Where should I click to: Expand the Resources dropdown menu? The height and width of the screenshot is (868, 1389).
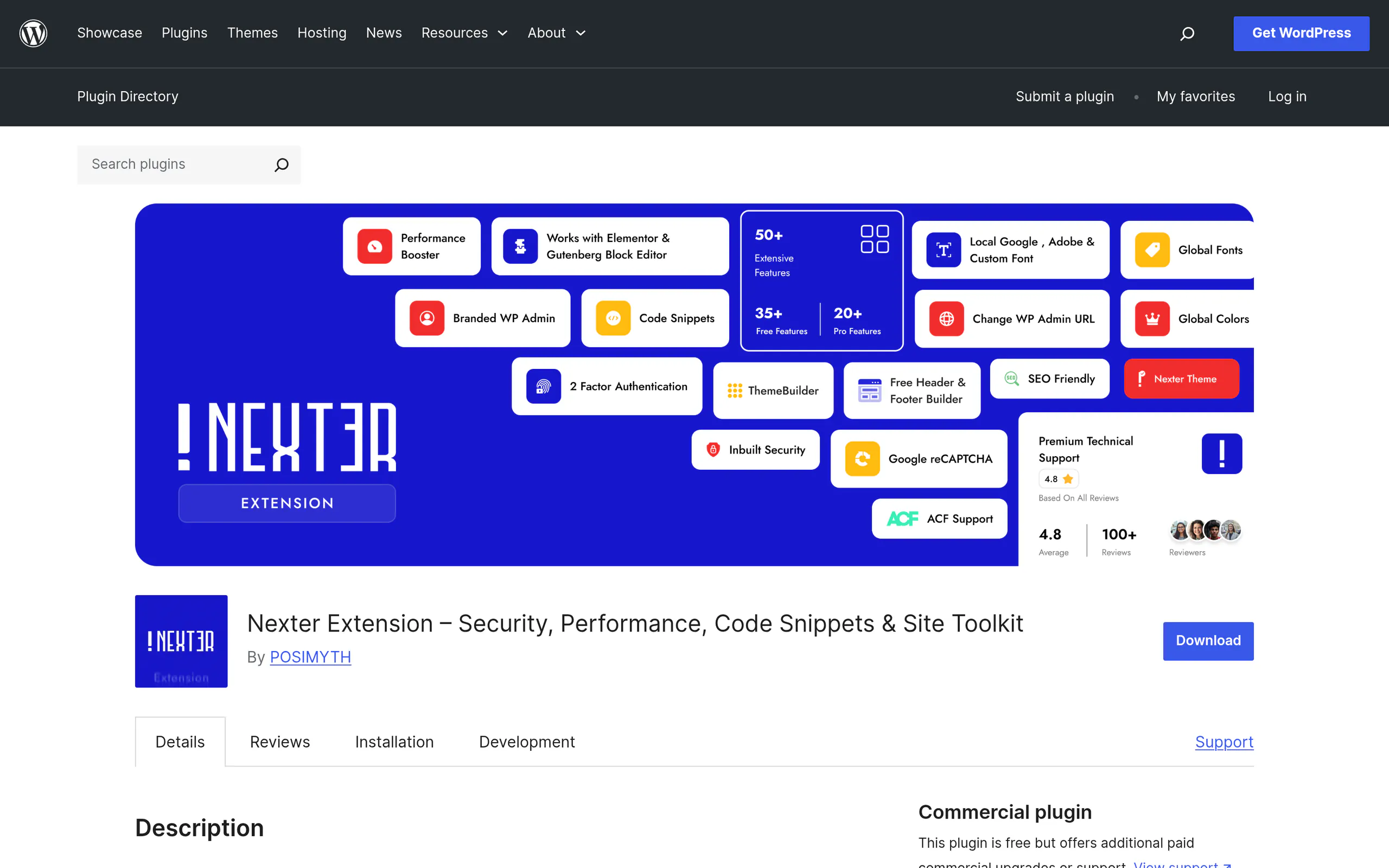tap(464, 33)
